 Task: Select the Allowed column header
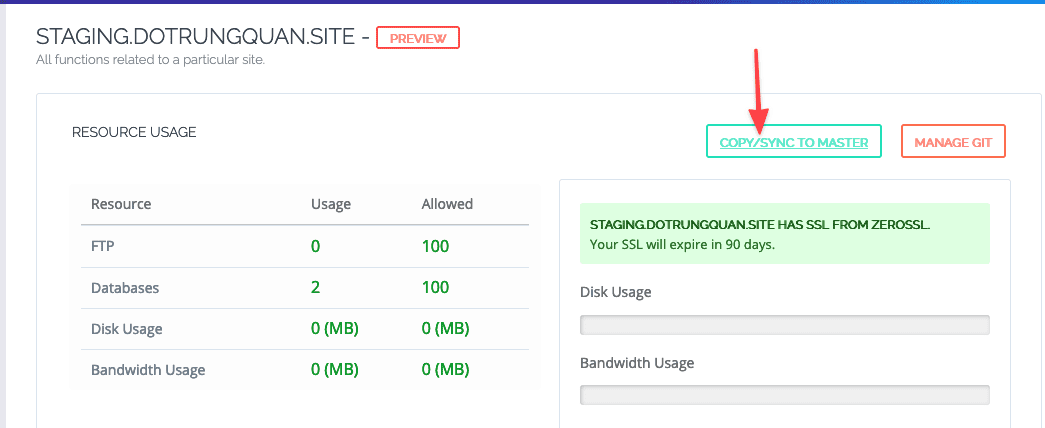click(x=447, y=204)
